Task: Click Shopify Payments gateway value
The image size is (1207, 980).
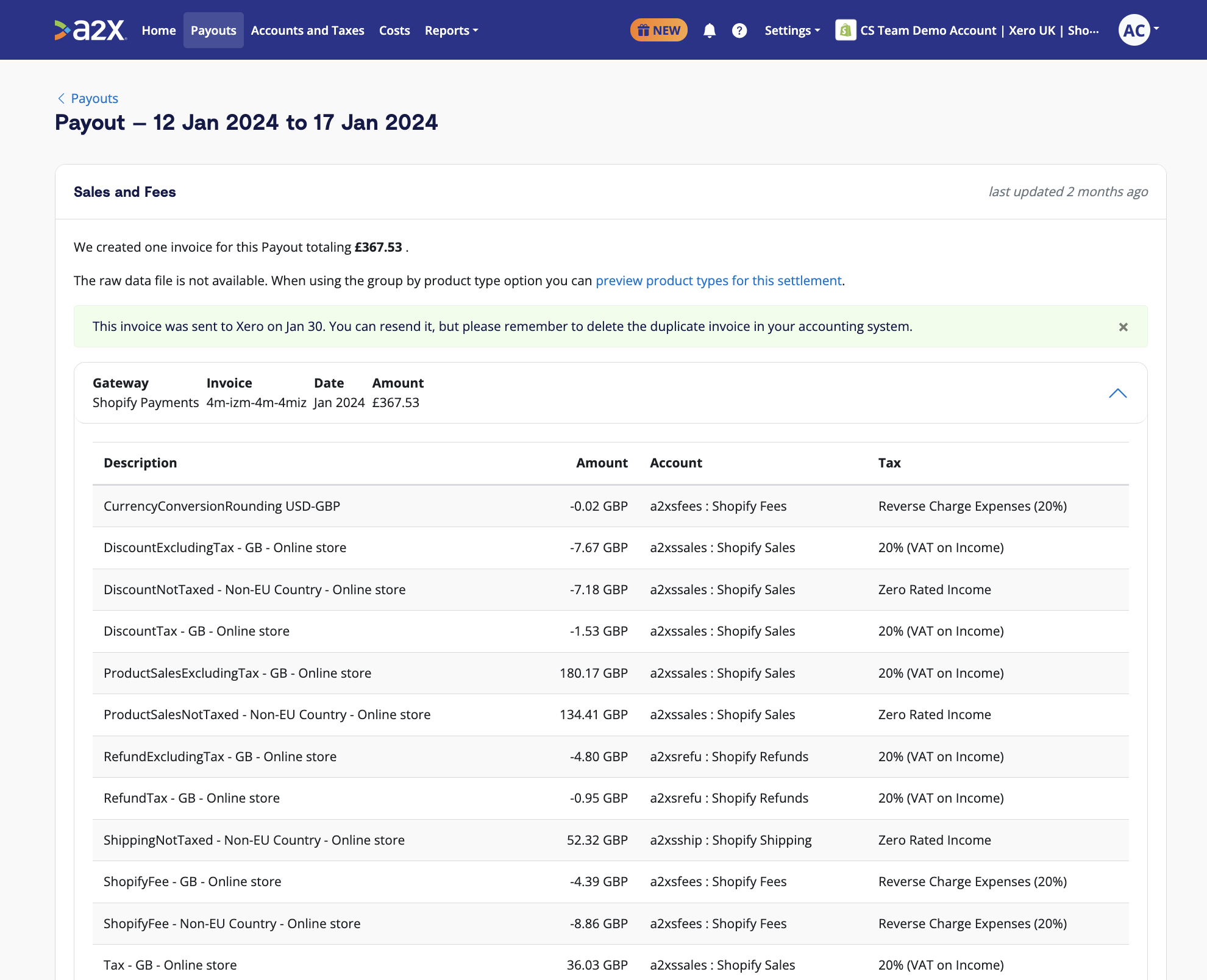Action: (x=146, y=402)
